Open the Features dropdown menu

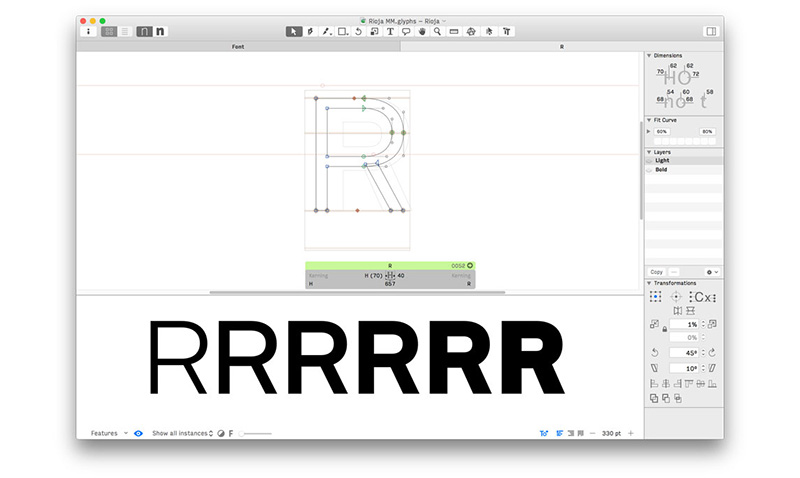[108, 433]
